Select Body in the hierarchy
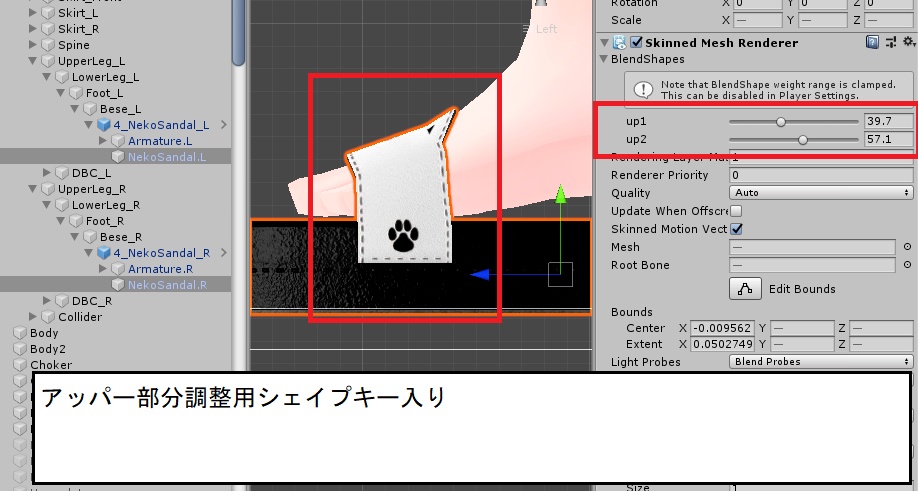Screen dimensions: 918x491 tap(44, 333)
